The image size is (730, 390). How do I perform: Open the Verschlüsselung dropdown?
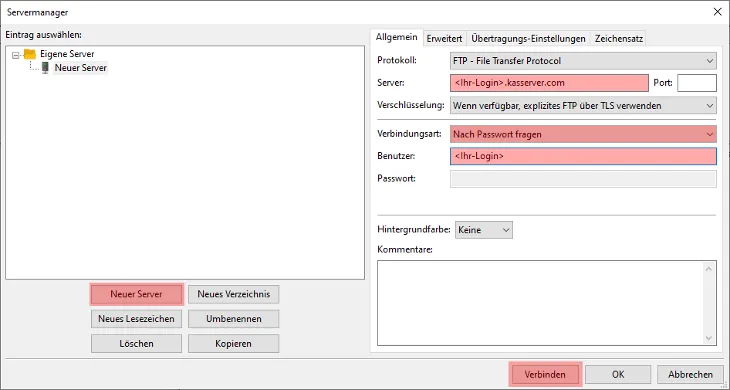(583, 106)
